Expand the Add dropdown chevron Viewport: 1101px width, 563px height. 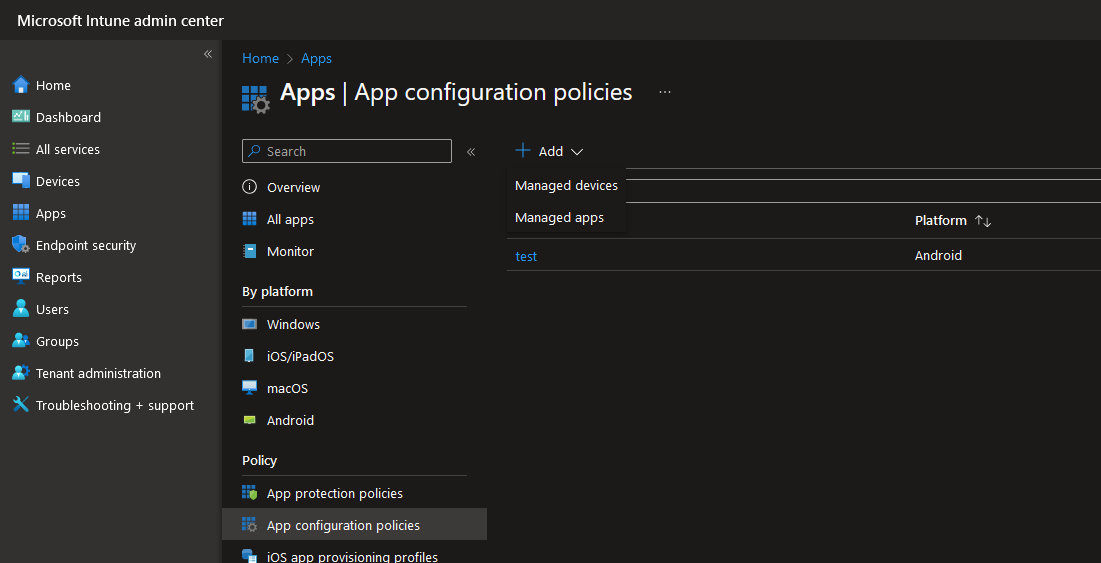[576, 152]
